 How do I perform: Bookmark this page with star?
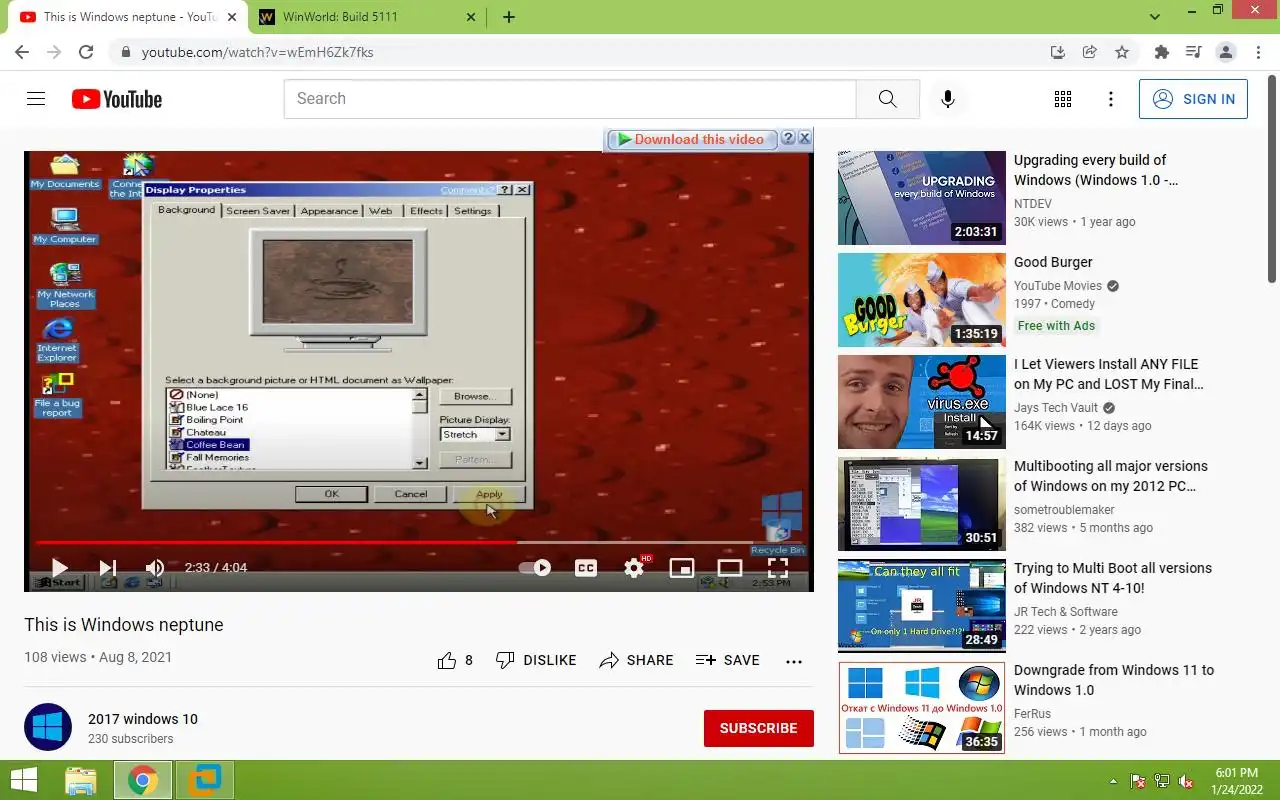(1122, 52)
